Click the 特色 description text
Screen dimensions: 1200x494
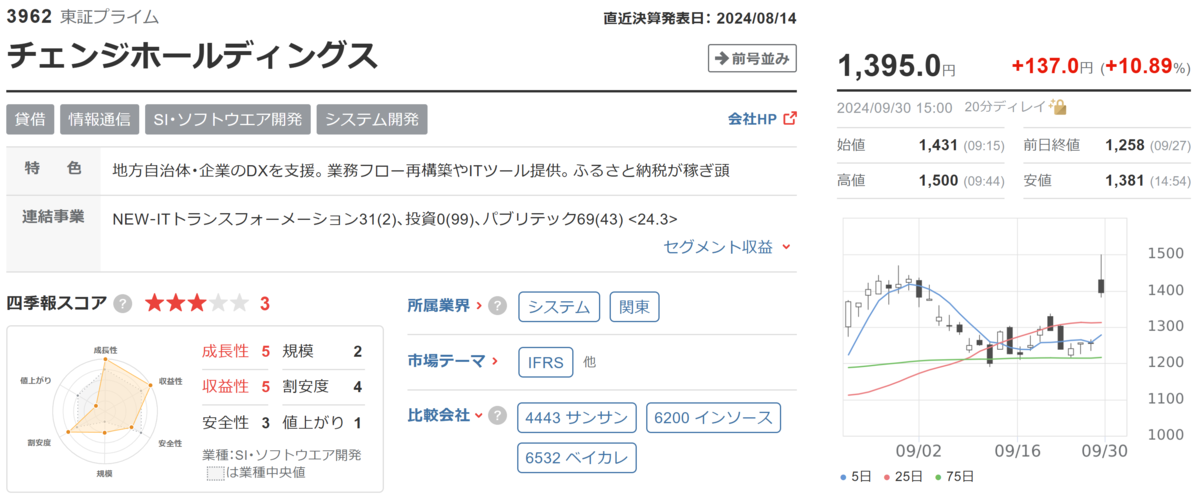tap(421, 169)
